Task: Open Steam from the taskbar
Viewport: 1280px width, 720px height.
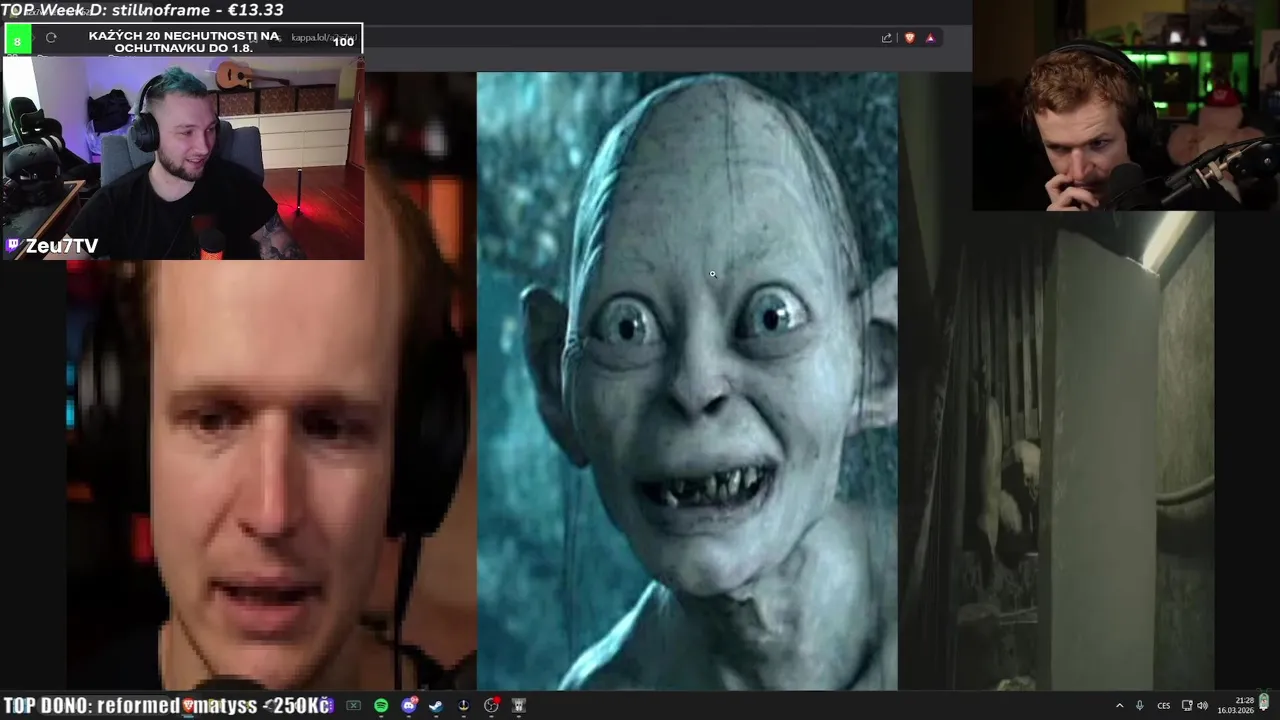Action: [x=436, y=705]
